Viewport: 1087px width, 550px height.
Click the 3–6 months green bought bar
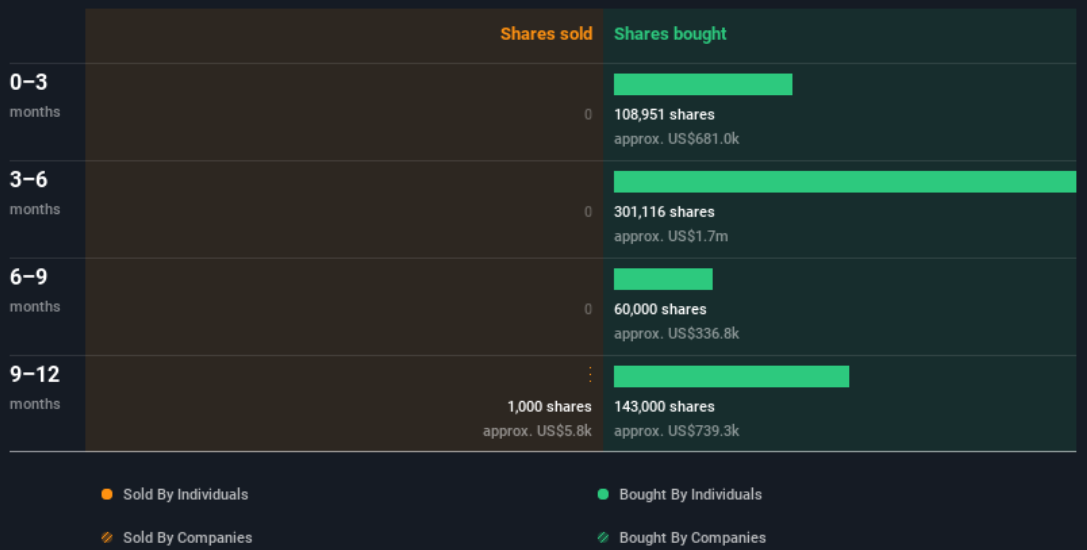[844, 182]
